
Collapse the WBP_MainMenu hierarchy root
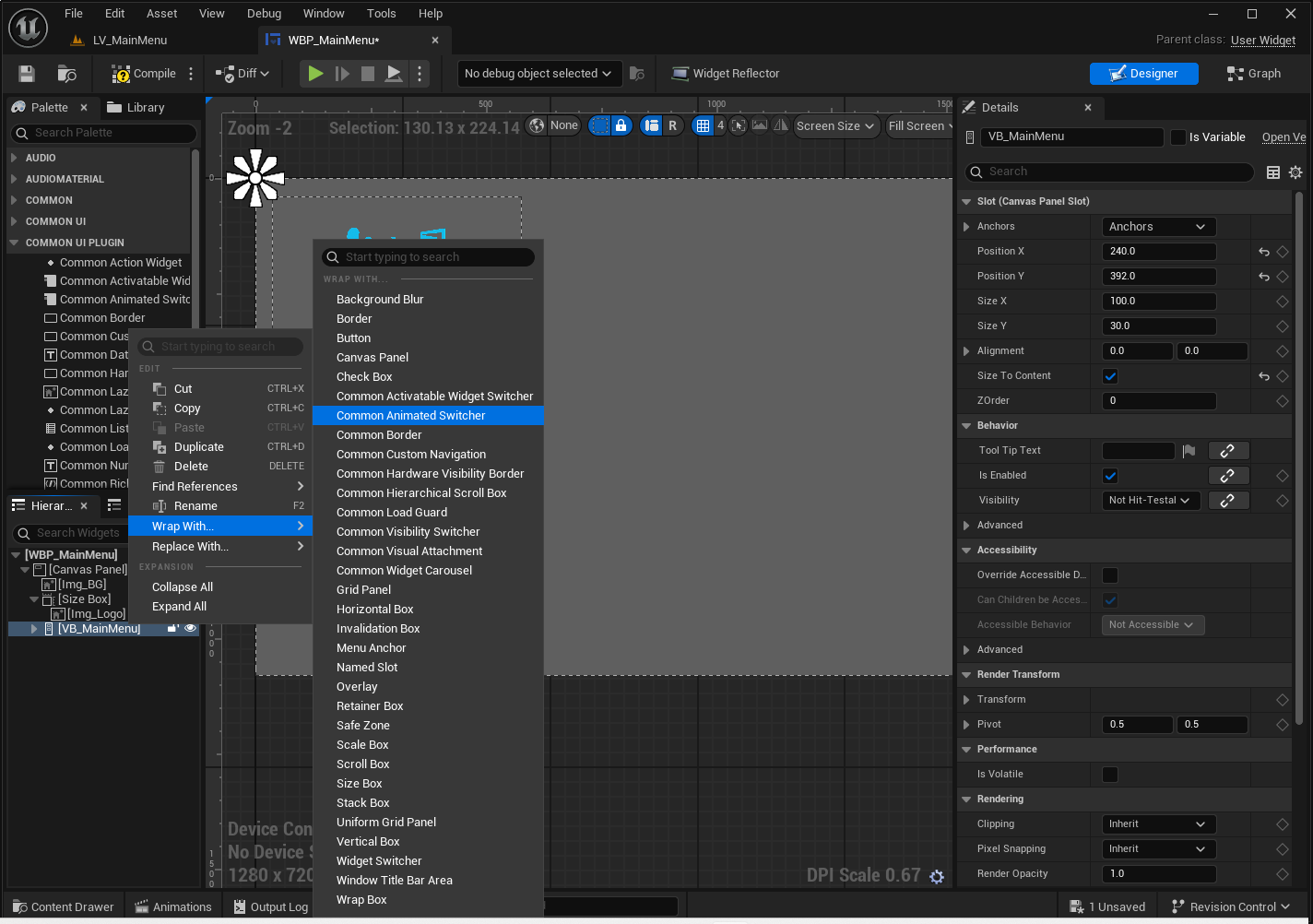click(x=16, y=555)
